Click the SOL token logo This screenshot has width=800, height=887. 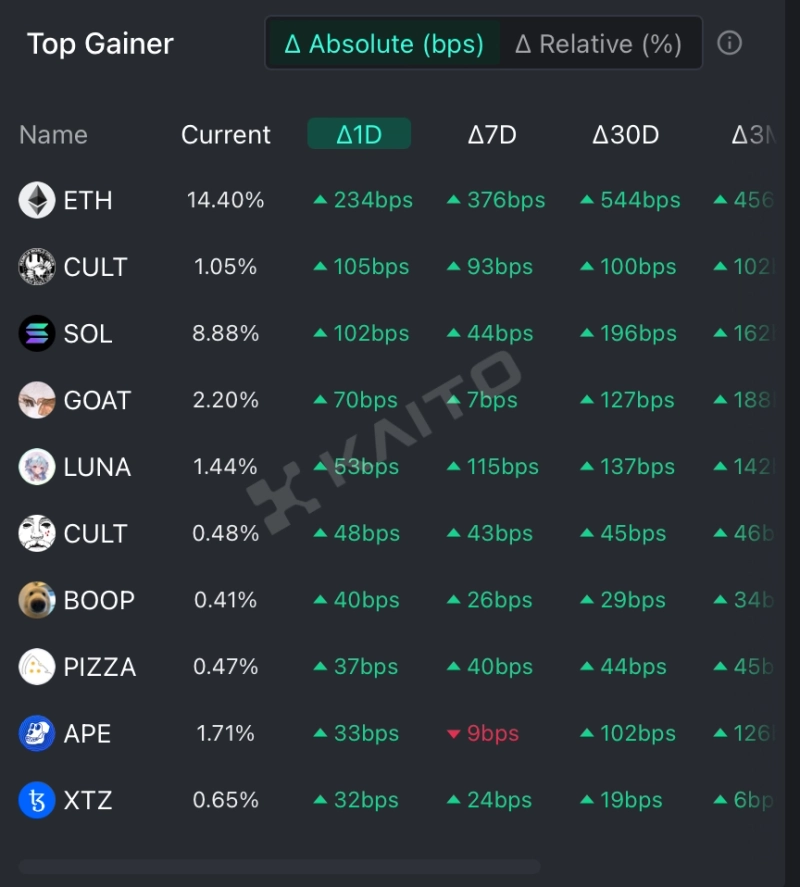click(x=37, y=333)
